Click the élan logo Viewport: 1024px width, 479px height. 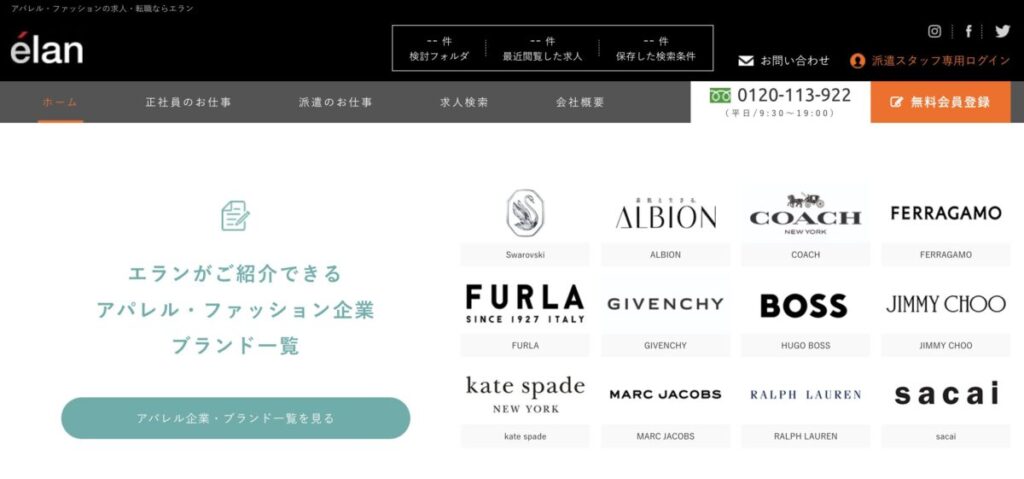pos(46,48)
